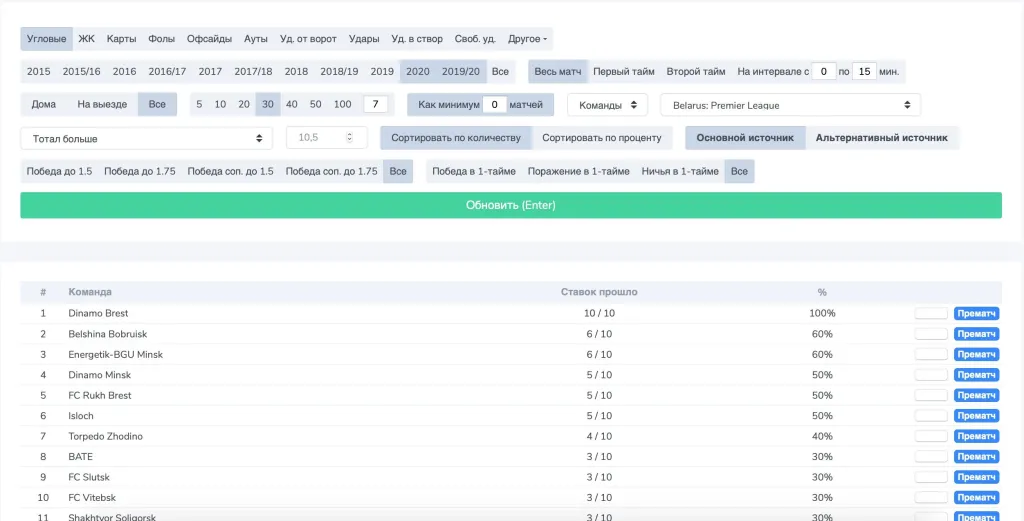The height and width of the screenshot is (521, 1024).
Task: Toggle the 2018/19 season filter
Action: (x=339, y=72)
